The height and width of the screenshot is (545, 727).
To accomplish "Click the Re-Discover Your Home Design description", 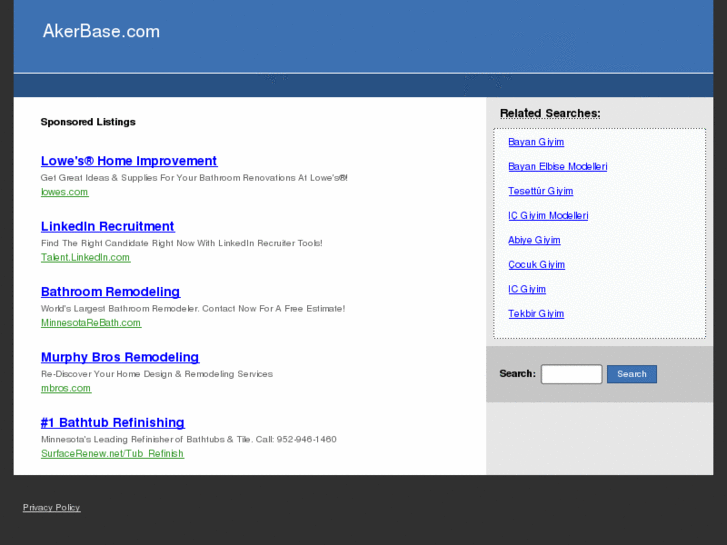I will (x=157, y=374).
